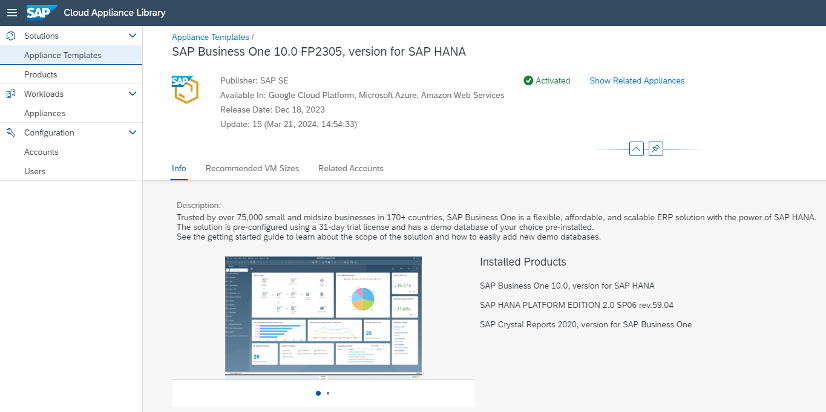Click the Available In cloud providers line
The height and width of the screenshot is (412, 826).
(x=362, y=95)
